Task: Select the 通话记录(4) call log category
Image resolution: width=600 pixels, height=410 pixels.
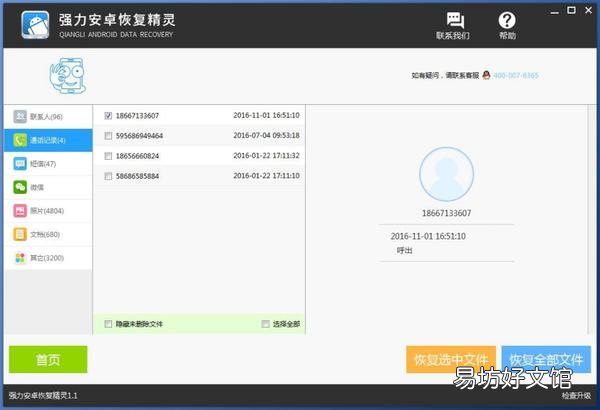Action: [x=48, y=140]
